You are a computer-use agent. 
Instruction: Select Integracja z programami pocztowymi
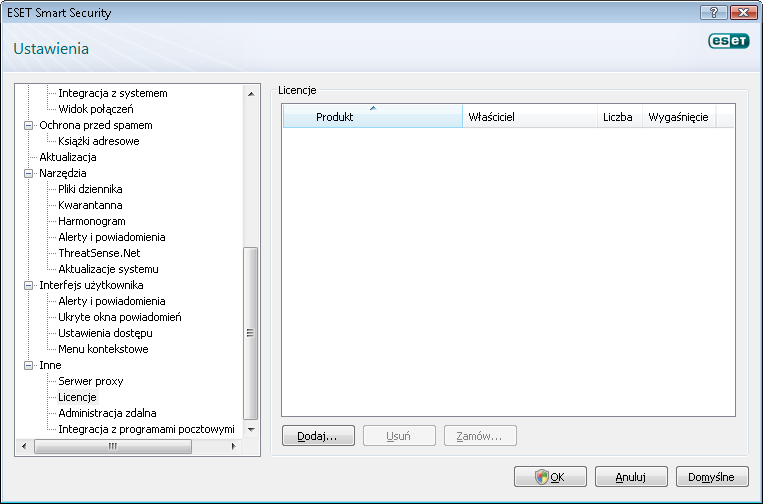click(146, 430)
